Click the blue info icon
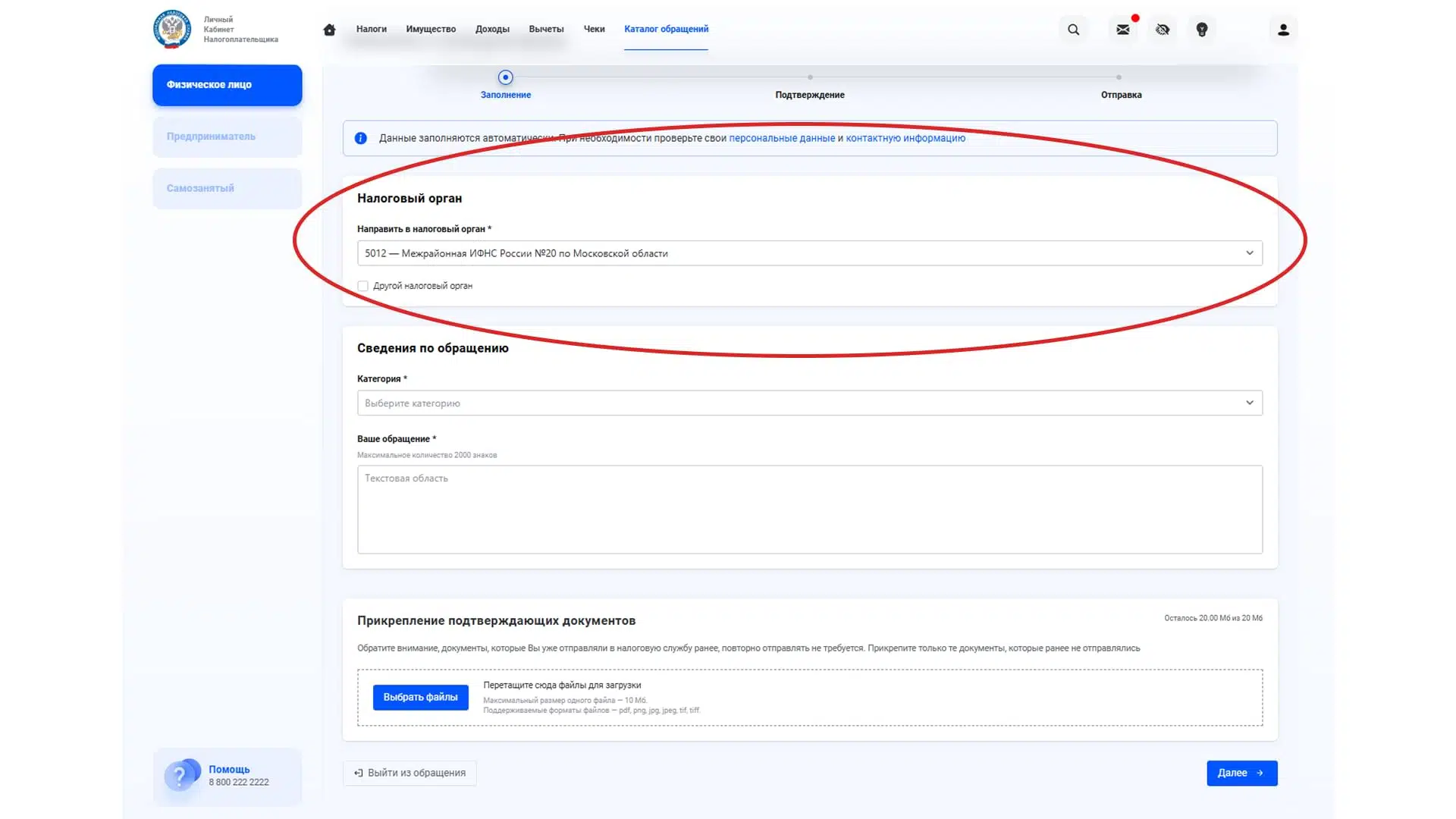The image size is (1456, 819). click(361, 138)
